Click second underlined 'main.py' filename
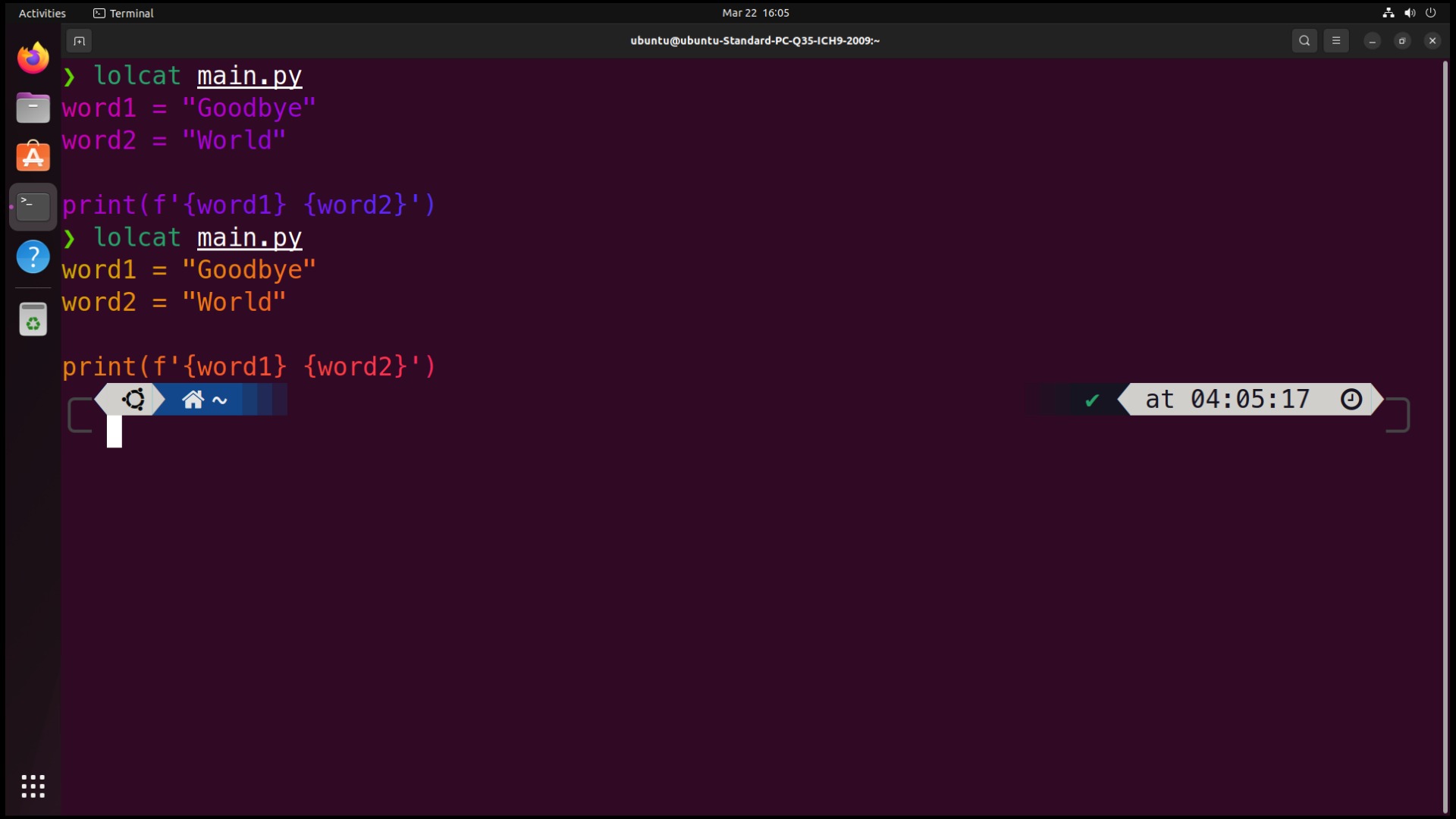The image size is (1456, 819). tap(249, 237)
